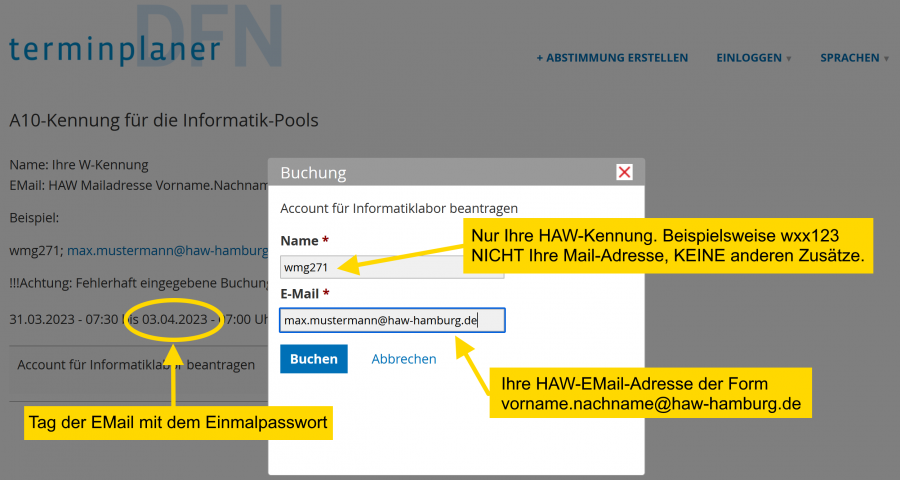900x480 pixels.
Task: Click the circled date 03.04.2023
Action: [174, 320]
